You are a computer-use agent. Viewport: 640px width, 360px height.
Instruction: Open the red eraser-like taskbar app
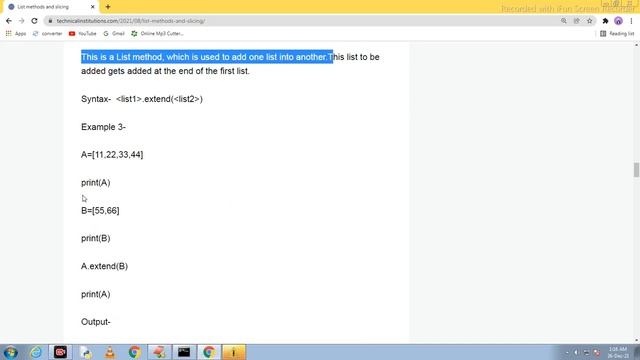(159, 352)
